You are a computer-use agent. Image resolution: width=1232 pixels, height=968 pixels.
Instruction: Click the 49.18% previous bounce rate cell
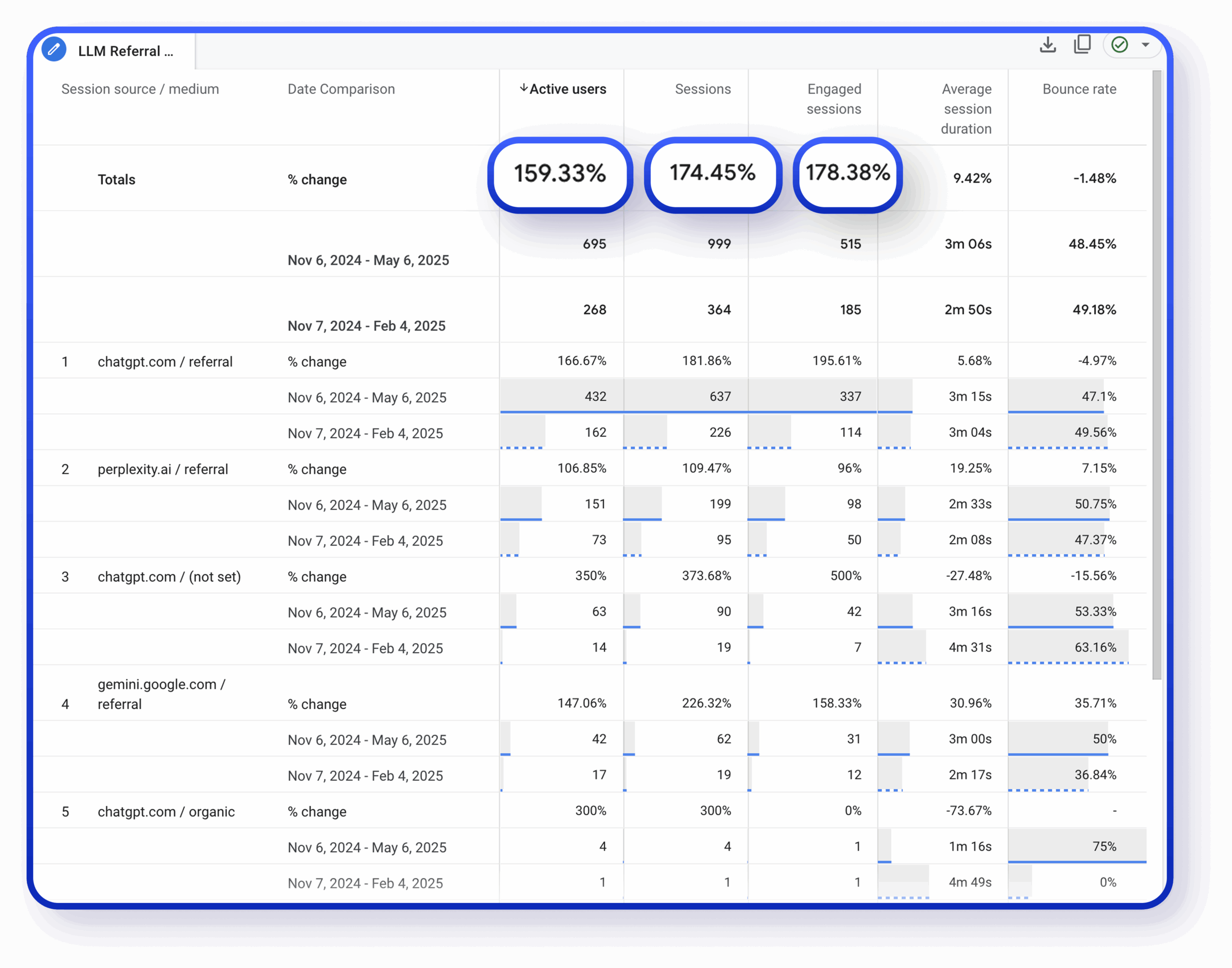pyautogui.click(x=1094, y=310)
